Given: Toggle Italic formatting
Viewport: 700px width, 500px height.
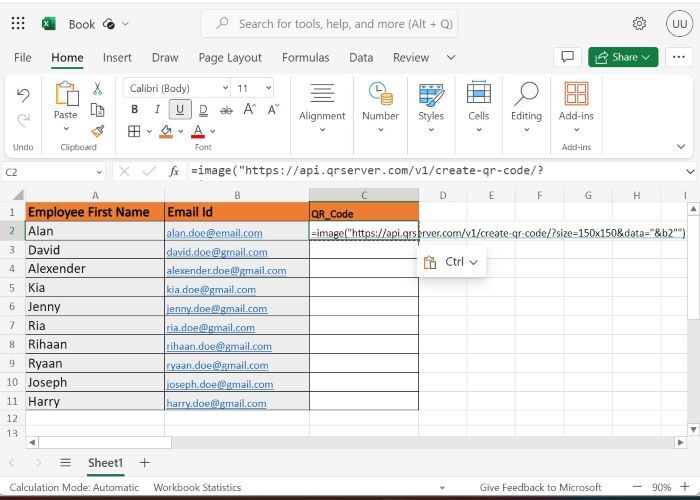Looking at the screenshot, I should coord(157,109).
